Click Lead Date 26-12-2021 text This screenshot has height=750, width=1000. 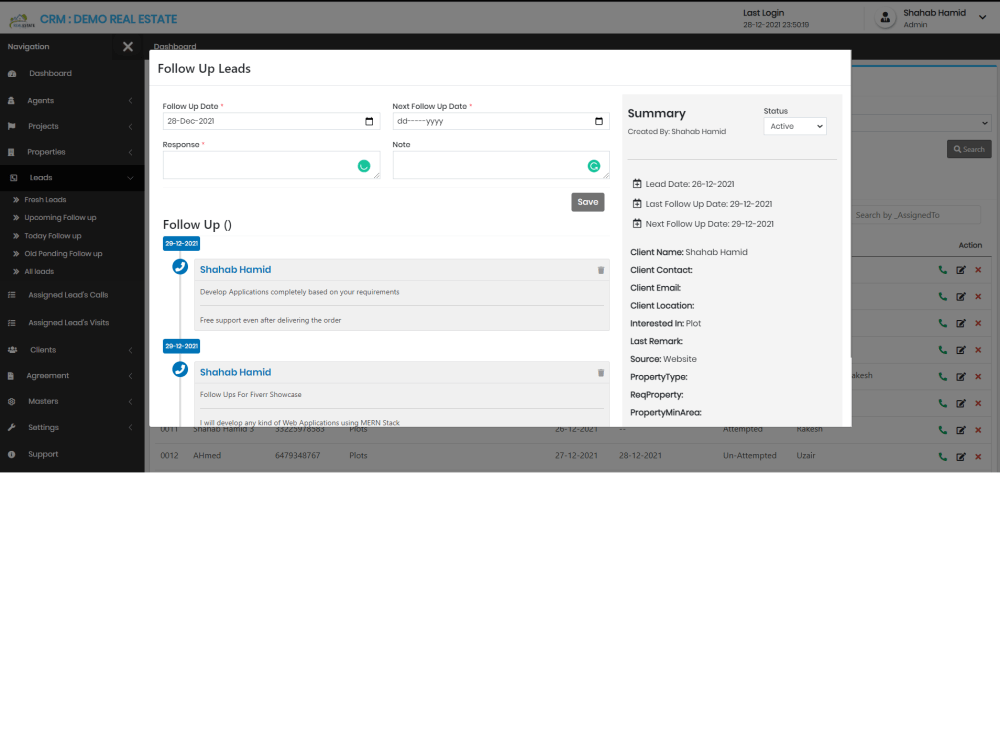[x=689, y=184]
